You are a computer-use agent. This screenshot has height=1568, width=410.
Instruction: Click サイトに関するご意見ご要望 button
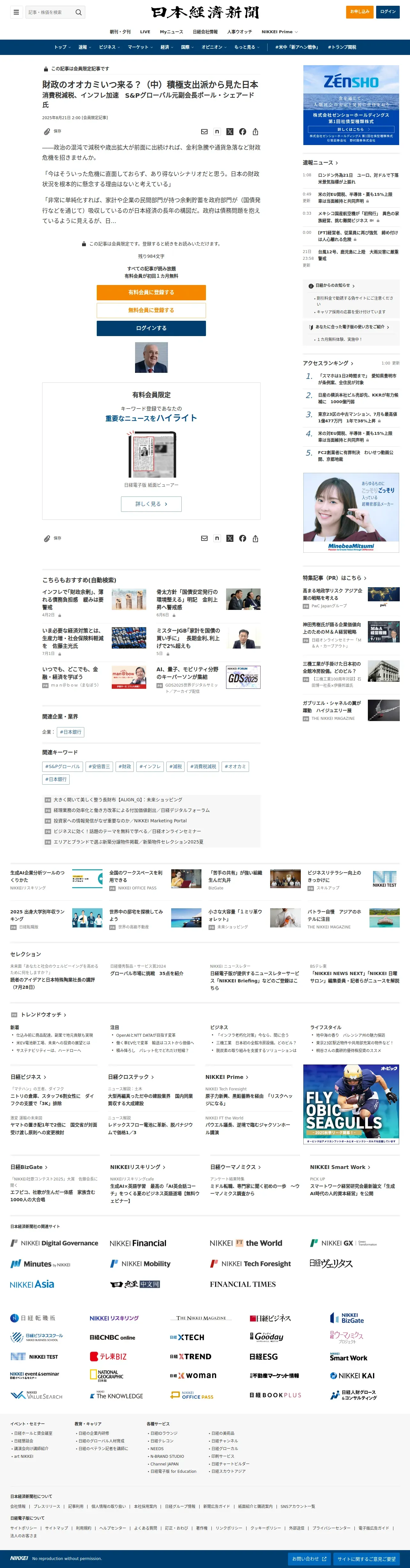(366, 1558)
